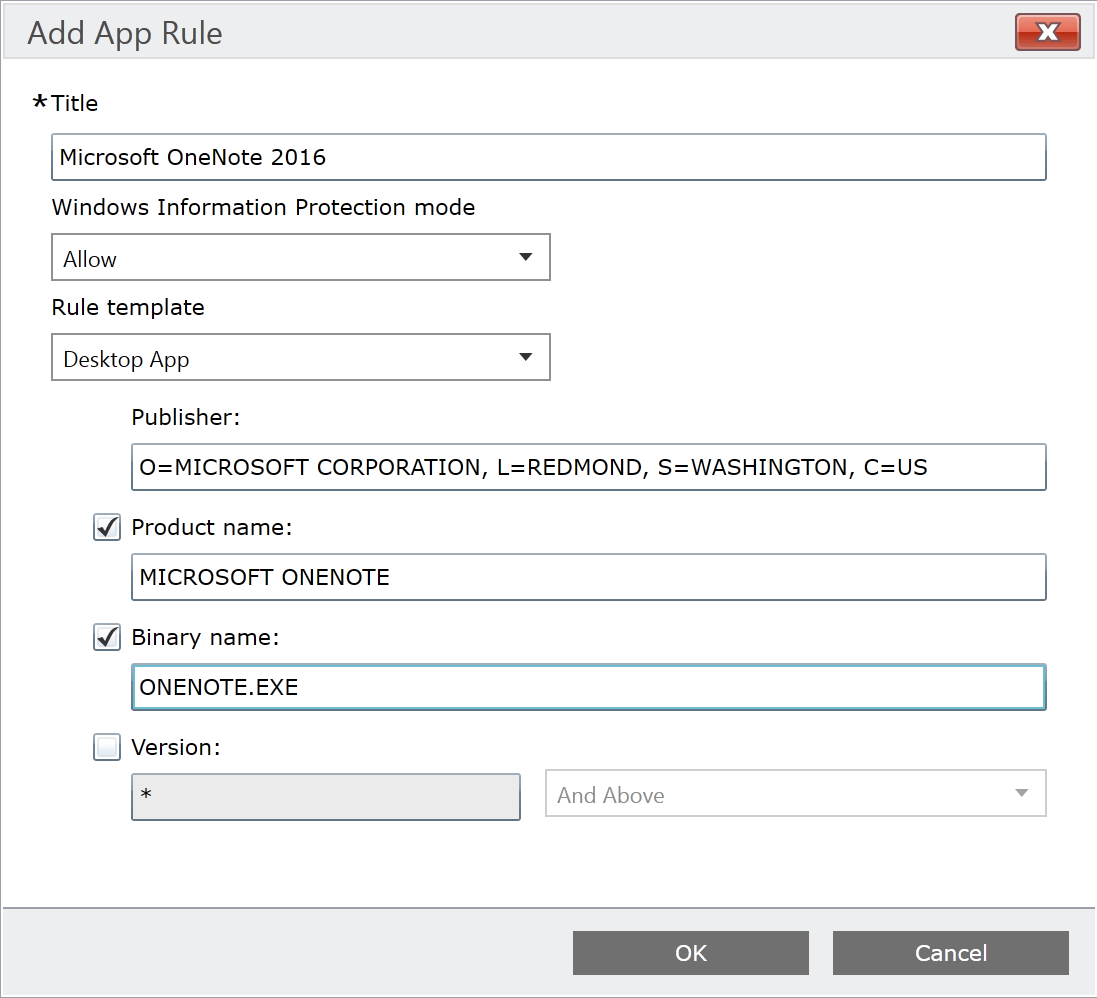The image size is (1097, 998).
Task: Open the Rule template dropdown
Action: coord(300,357)
